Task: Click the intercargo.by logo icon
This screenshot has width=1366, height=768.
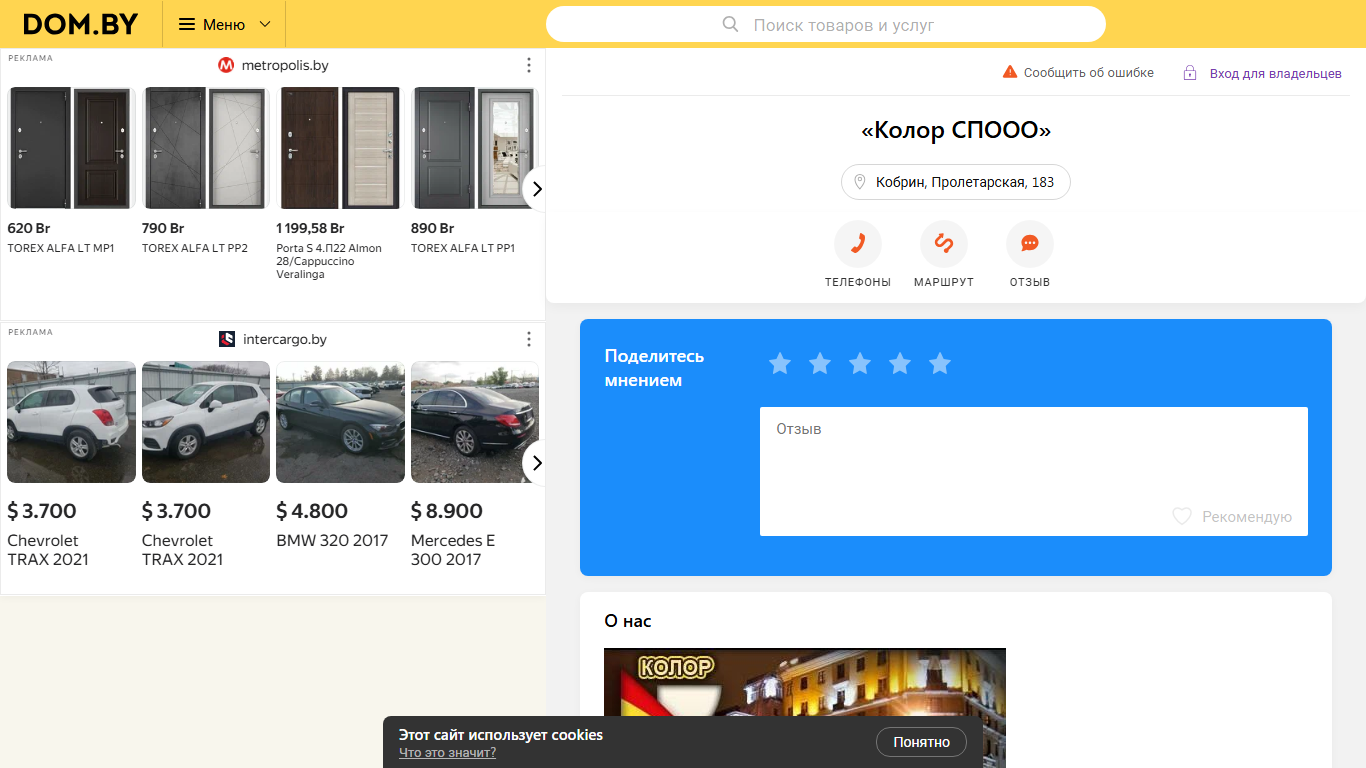Action: coord(227,339)
